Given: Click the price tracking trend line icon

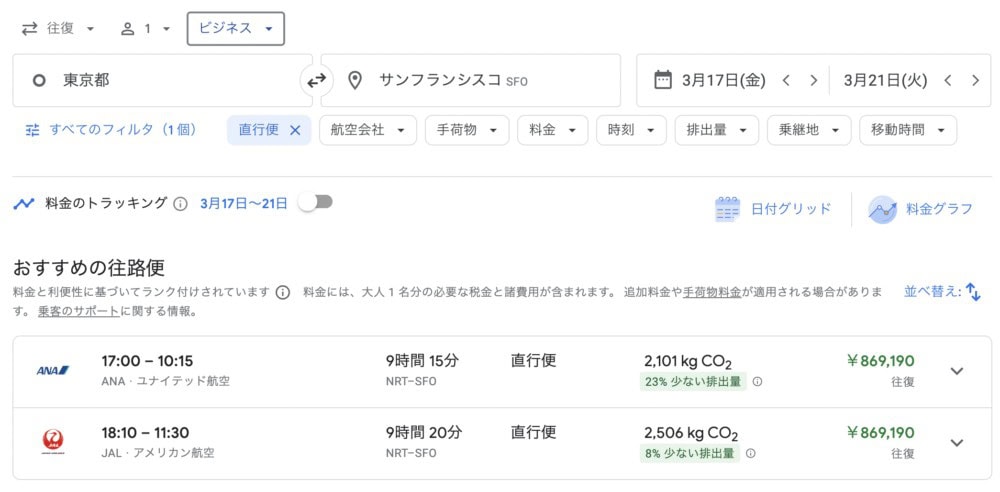Looking at the screenshot, I should coord(24,204).
